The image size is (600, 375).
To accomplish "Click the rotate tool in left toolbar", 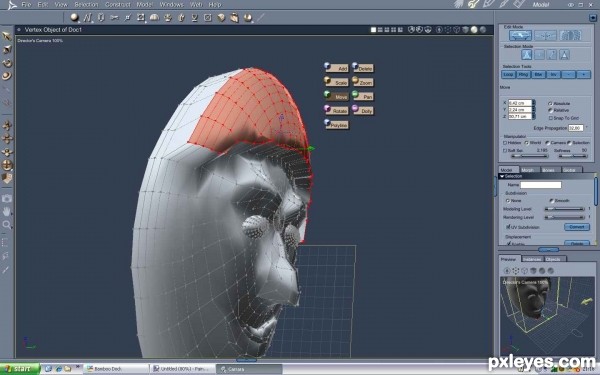I will coord(7,63).
